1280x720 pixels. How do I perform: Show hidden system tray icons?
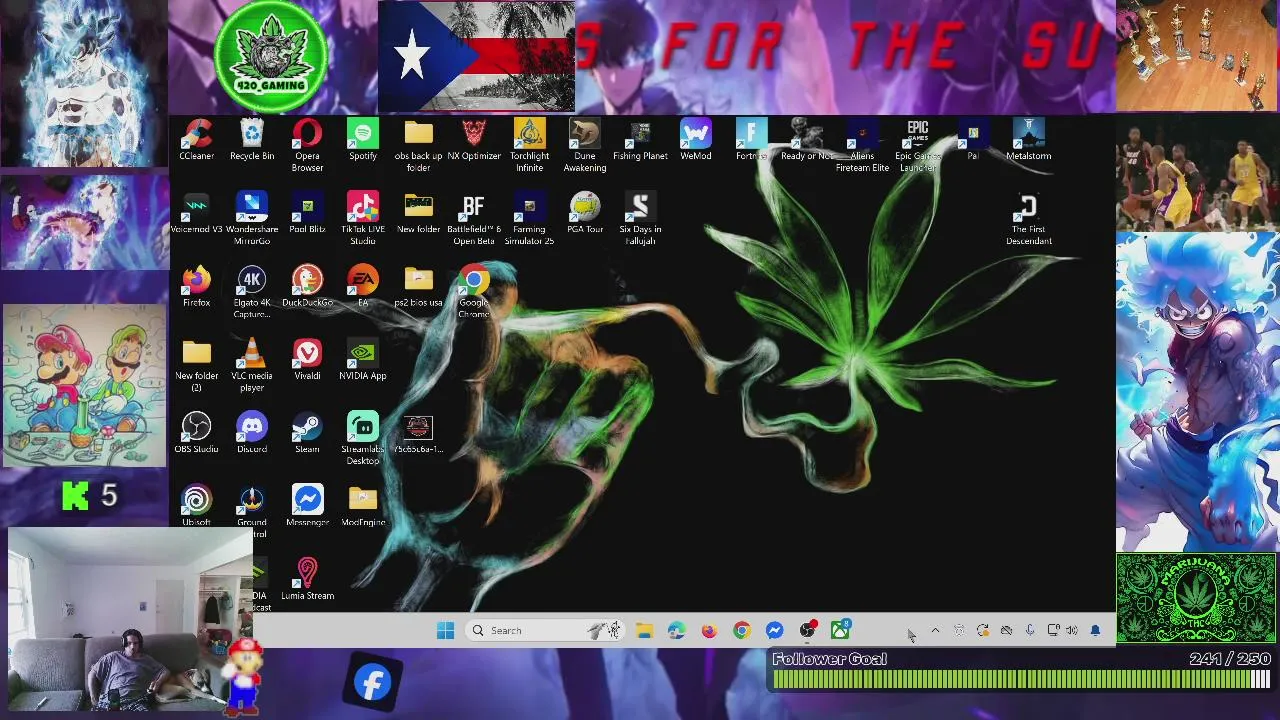click(x=935, y=630)
